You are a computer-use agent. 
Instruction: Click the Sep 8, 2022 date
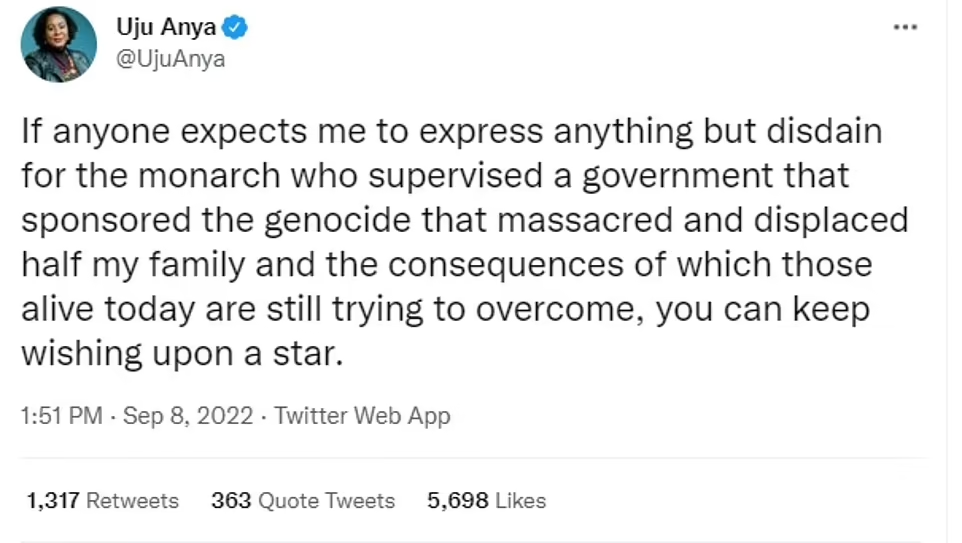[x=186, y=415]
